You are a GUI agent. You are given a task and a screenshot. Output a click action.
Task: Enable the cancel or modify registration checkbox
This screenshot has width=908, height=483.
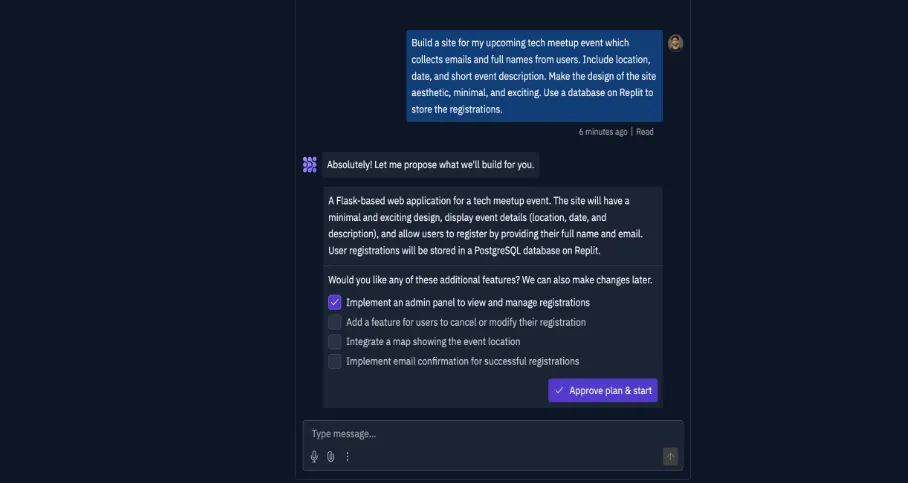pyautogui.click(x=335, y=322)
